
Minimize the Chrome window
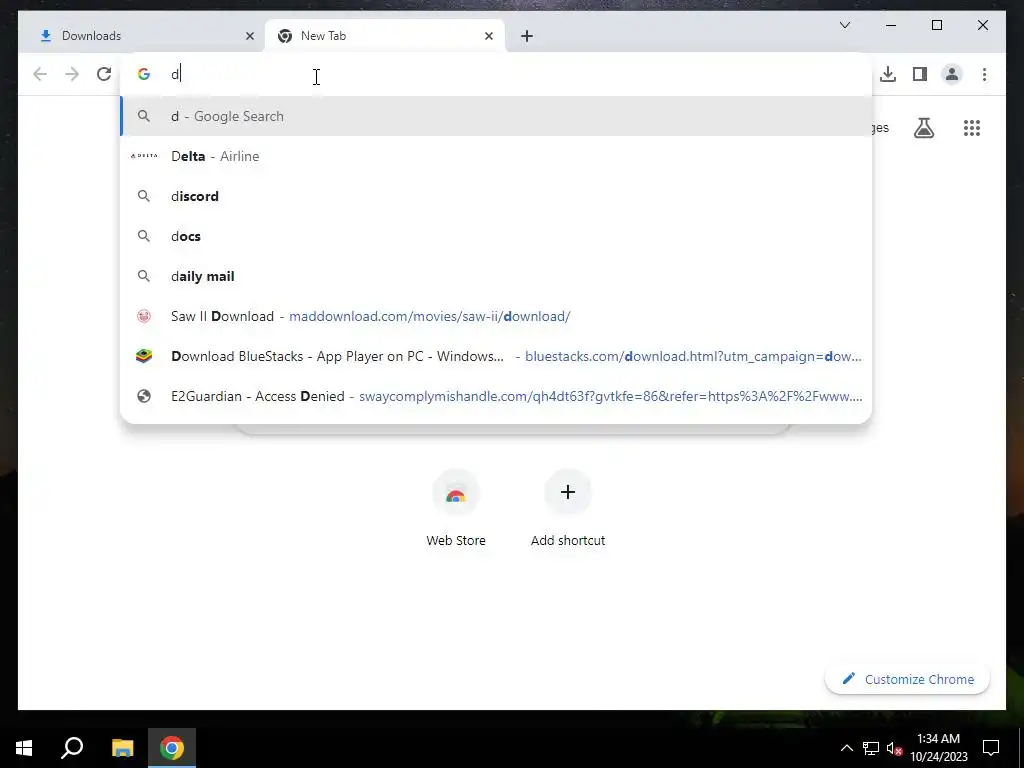[891, 25]
